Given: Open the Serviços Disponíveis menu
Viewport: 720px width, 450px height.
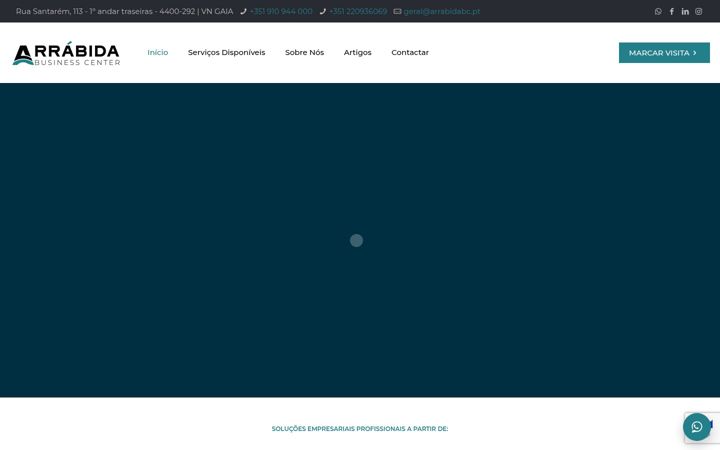Looking at the screenshot, I should pyautogui.click(x=226, y=52).
